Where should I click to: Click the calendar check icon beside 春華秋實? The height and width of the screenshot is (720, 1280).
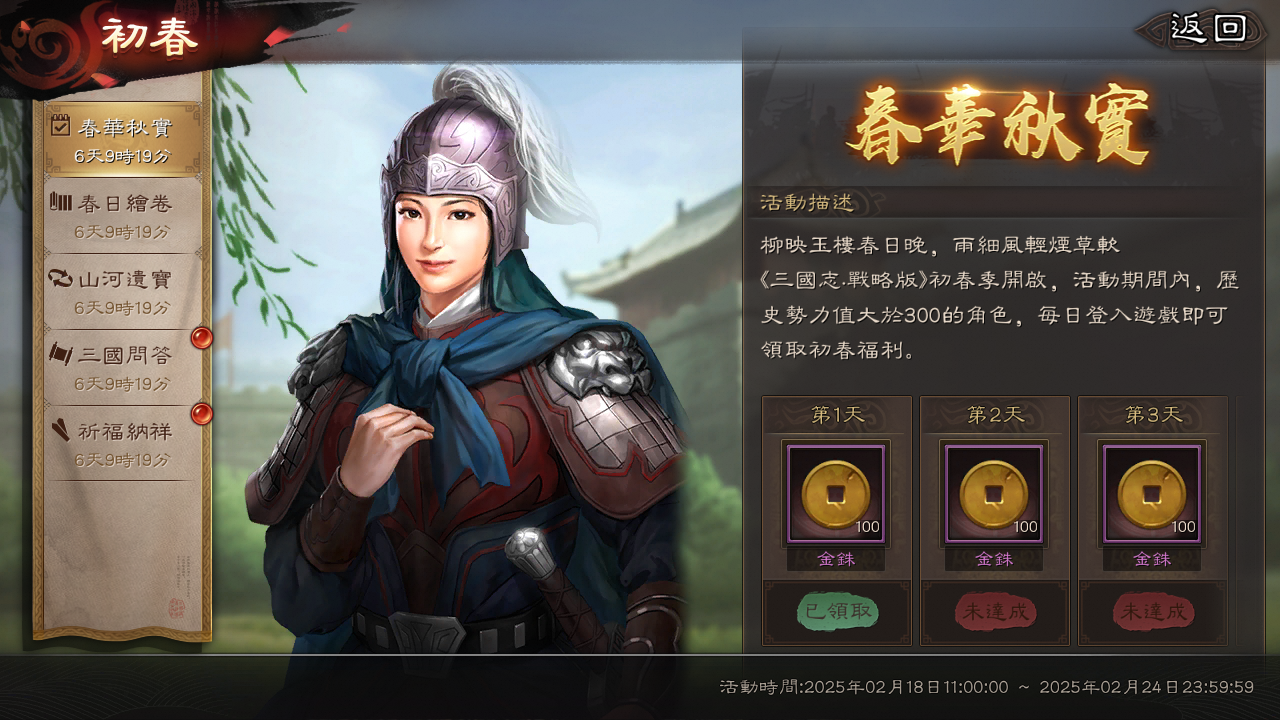(x=60, y=126)
